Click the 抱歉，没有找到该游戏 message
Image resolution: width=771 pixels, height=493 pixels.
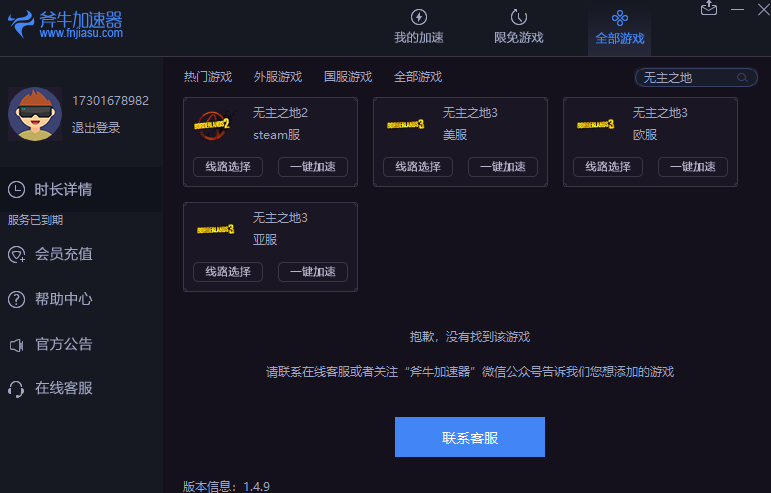click(x=470, y=337)
